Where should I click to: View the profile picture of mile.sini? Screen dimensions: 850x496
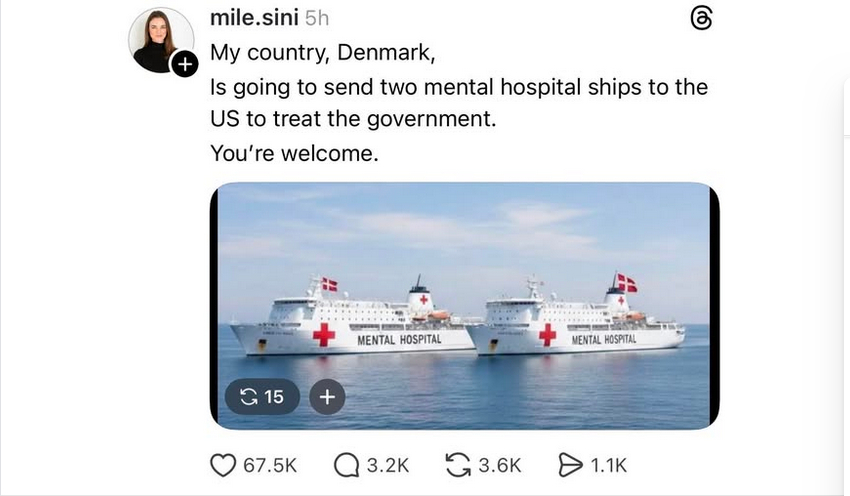tap(160, 39)
